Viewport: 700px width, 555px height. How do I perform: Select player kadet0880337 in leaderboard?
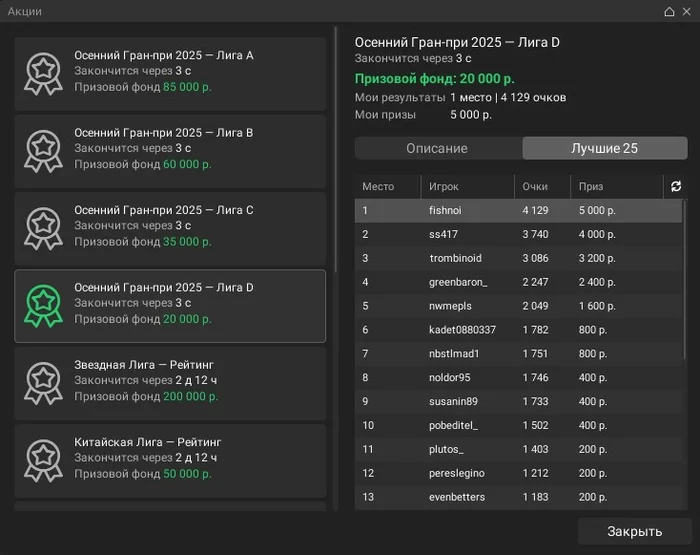[518, 330]
